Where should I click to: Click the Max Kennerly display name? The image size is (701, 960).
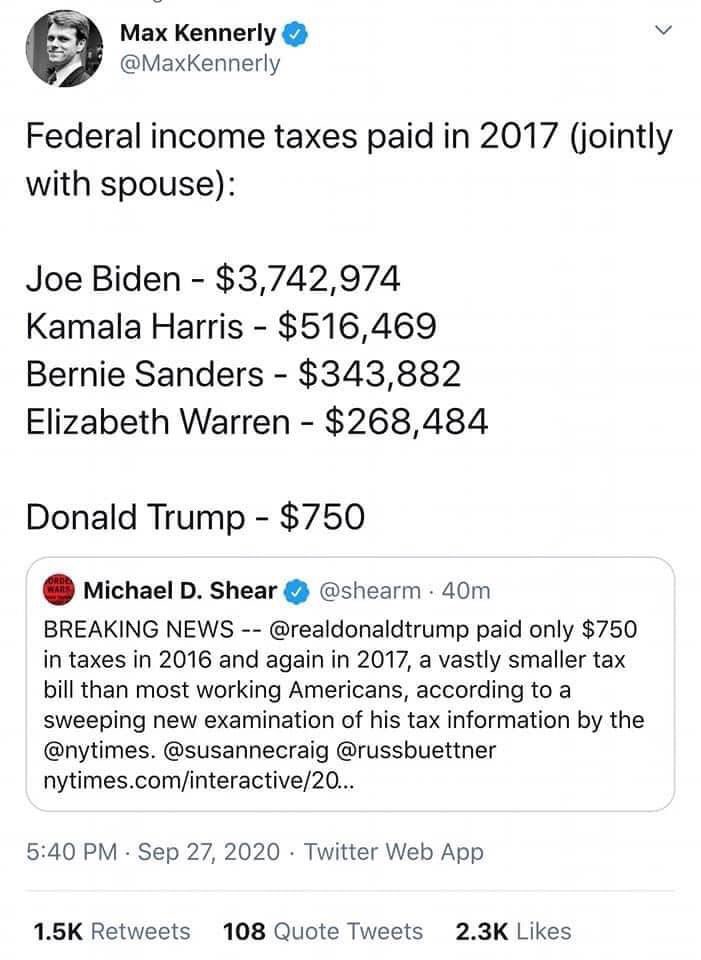[198, 33]
